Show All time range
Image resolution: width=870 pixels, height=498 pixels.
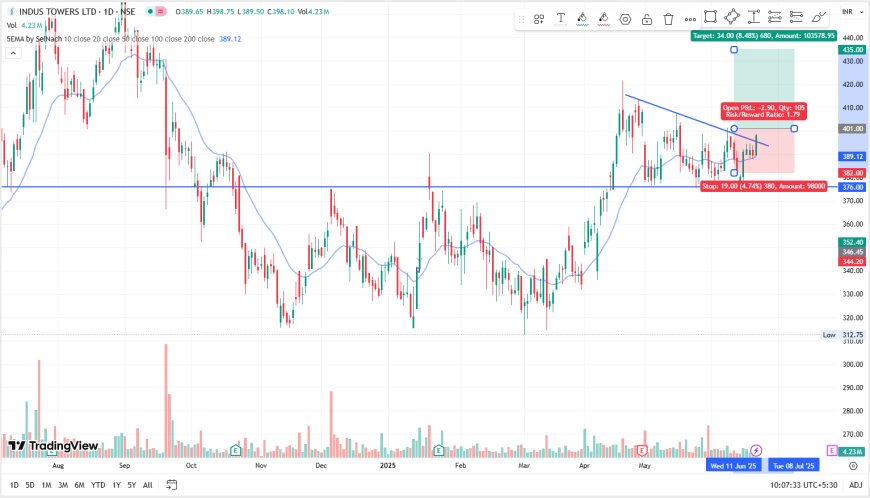coord(148,485)
